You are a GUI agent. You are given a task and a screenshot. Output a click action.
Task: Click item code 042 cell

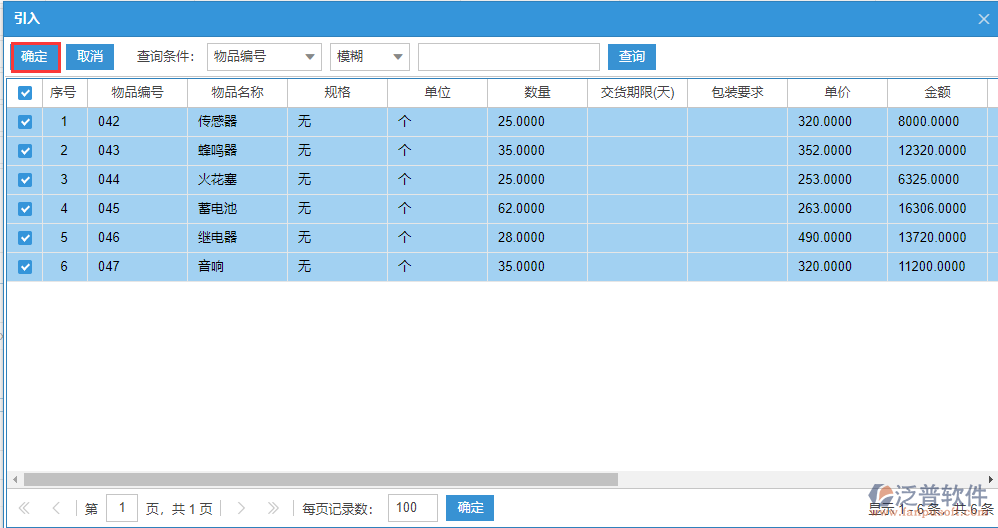point(137,122)
